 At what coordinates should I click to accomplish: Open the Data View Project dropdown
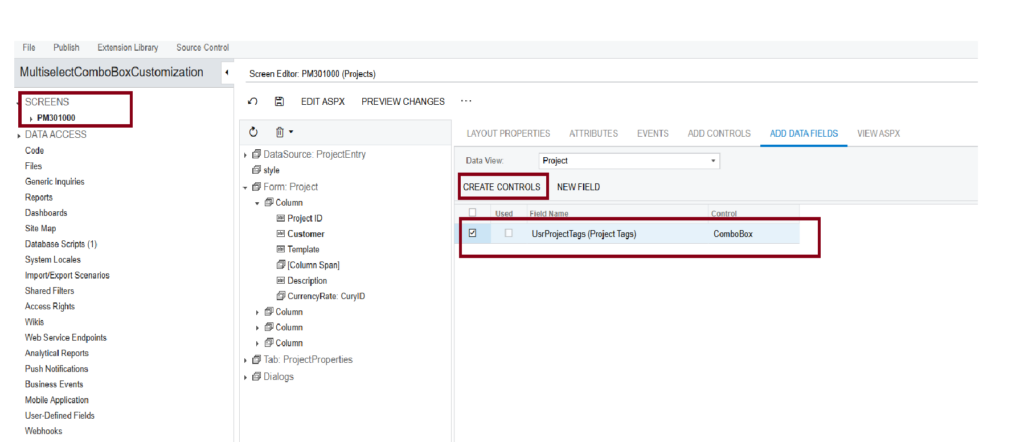click(629, 161)
